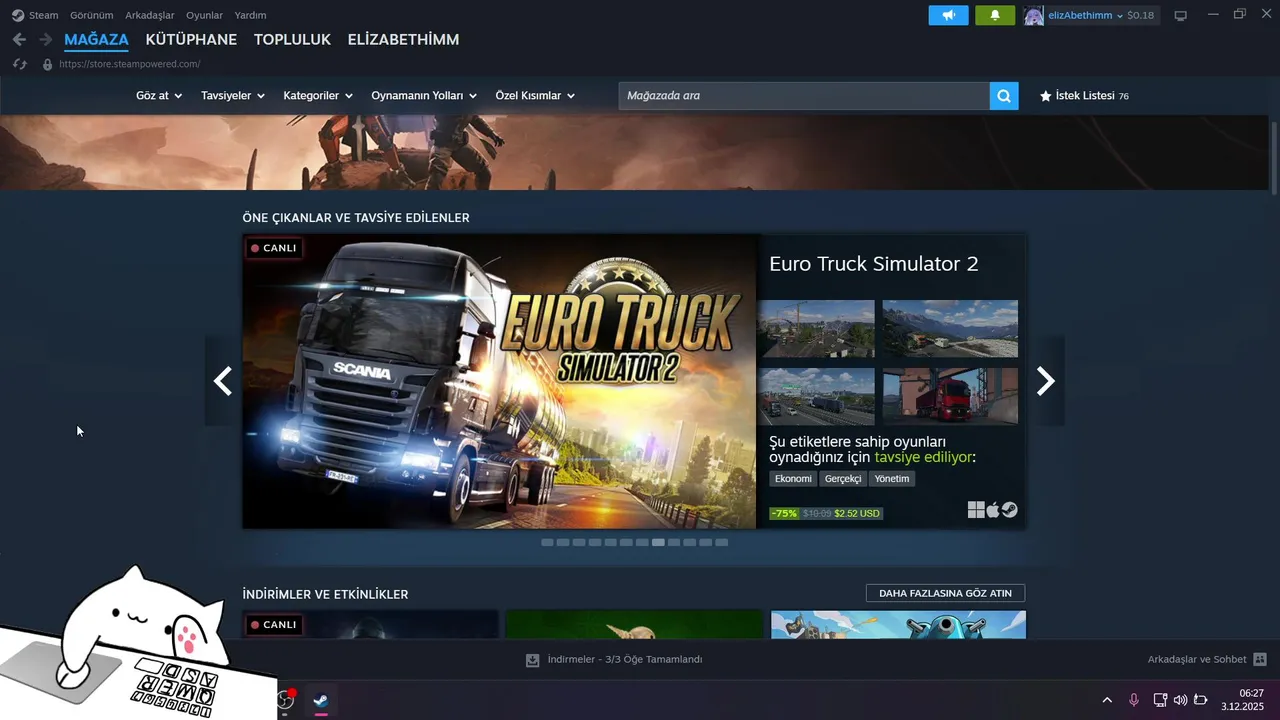Viewport: 1280px width, 720px height.
Task: Click the Apple platform icon on Euro Truck card
Action: [993, 511]
